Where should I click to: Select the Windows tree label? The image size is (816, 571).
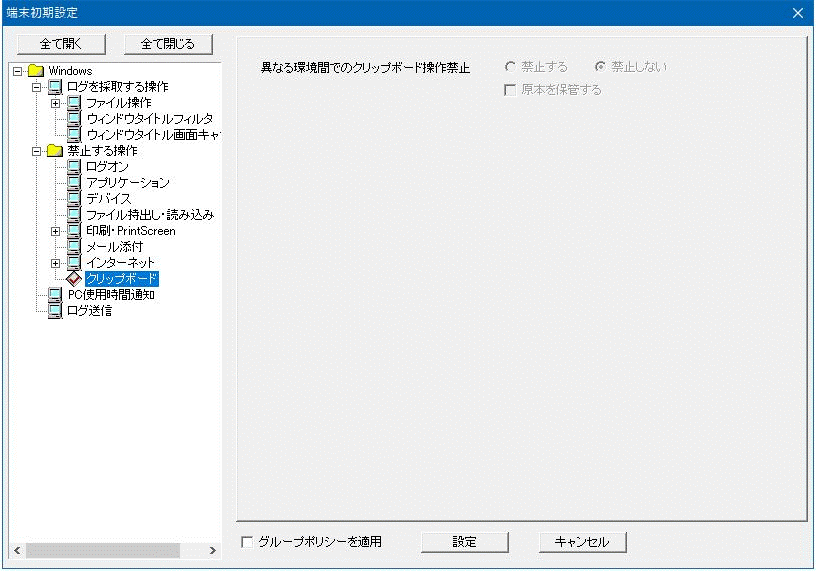pyautogui.click(x=70, y=71)
